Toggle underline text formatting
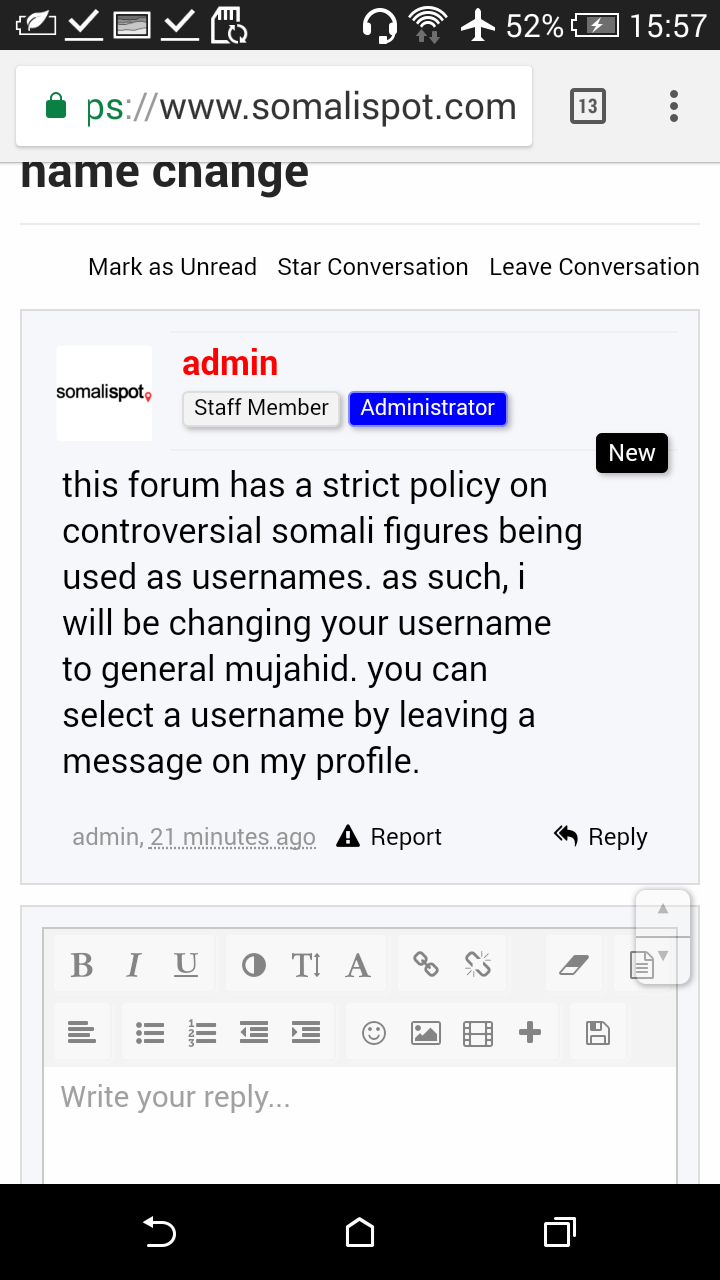The width and height of the screenshot is (720, 1280). (186, 965)
